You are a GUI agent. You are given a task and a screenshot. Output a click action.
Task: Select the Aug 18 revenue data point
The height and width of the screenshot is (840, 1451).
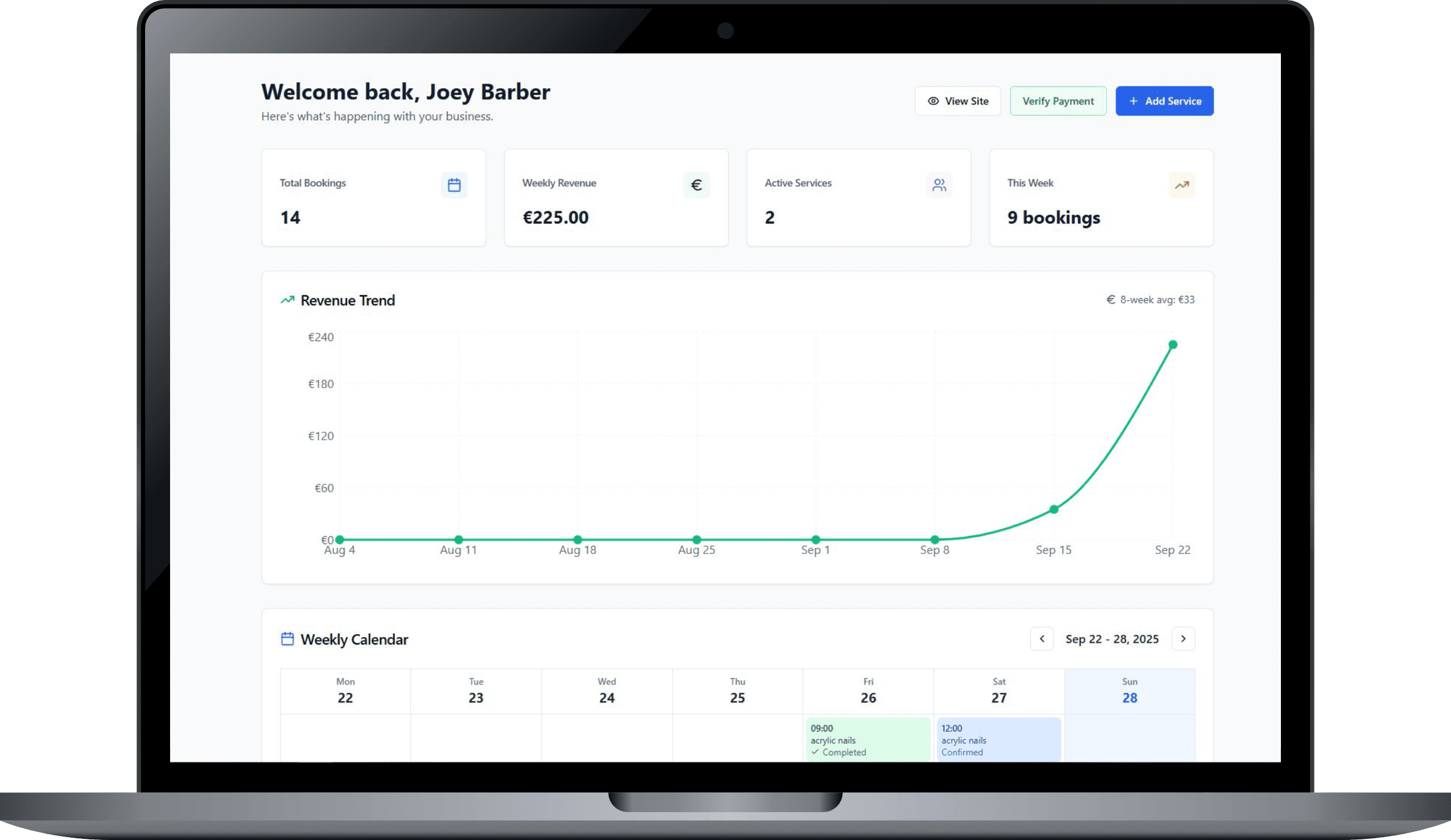[577, 540]
